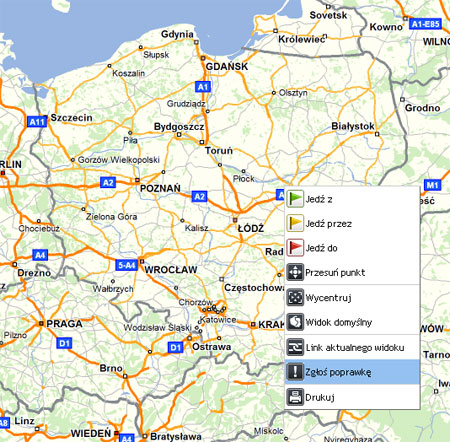This screenshot has width=450, height=442.
Task: Click the Widok domyślny map icon
Action: 295,322
